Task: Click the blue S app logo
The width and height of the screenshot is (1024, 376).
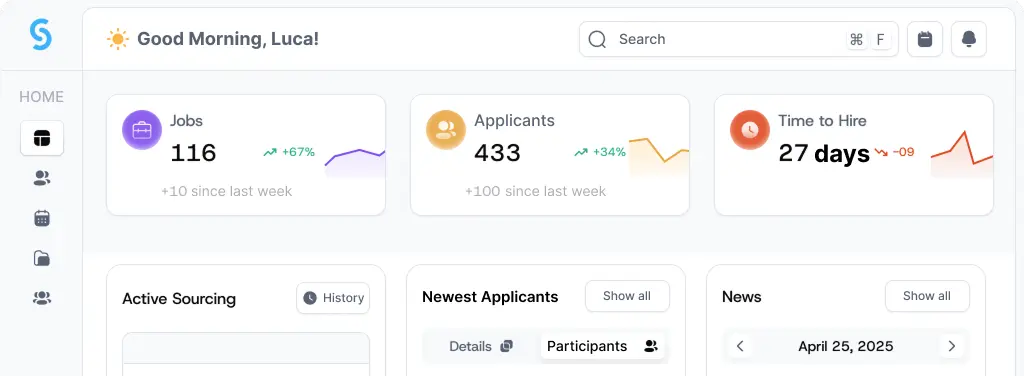Action: click(x=40, y=34)
